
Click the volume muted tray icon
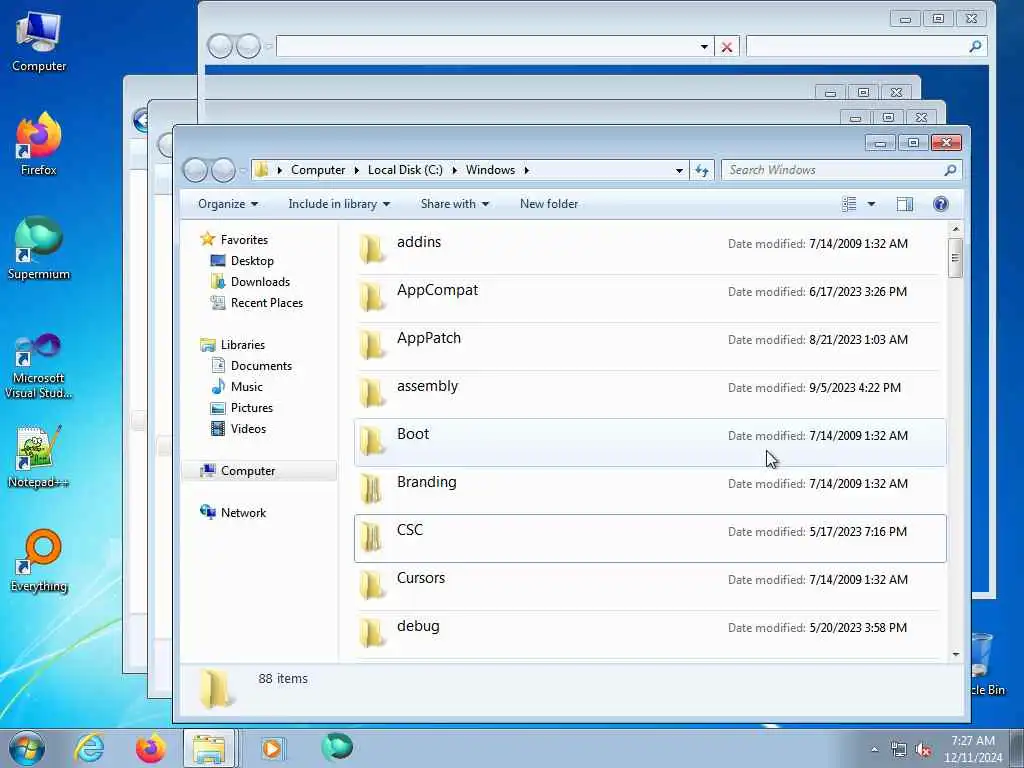(923, 750)
